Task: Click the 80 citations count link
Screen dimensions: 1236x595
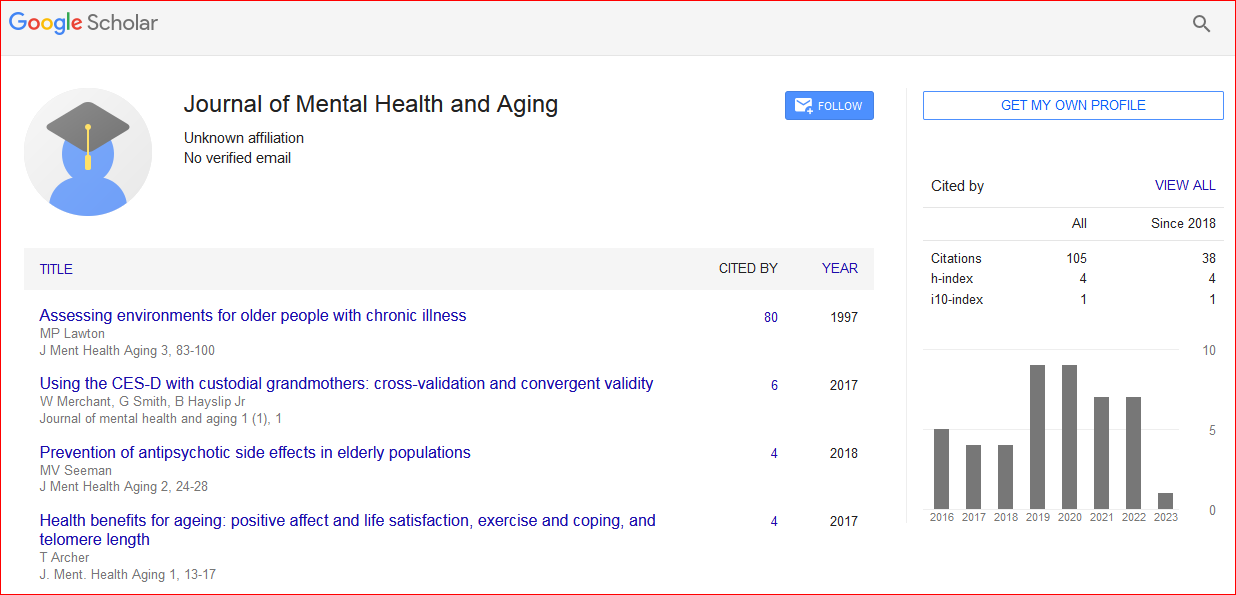Action: (771, 317)
